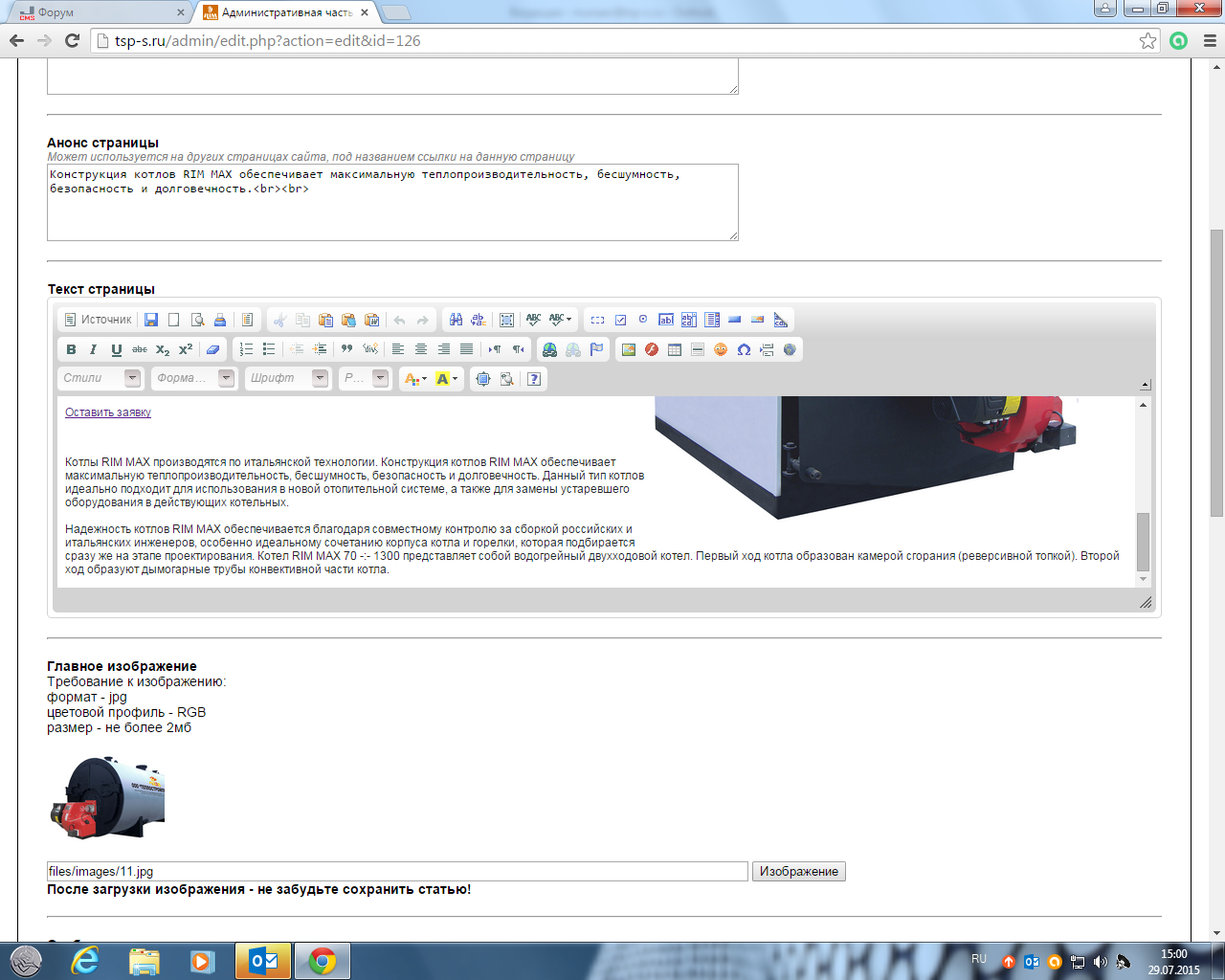The height and width of the screenshot is (980, 1225).
Task: Open the Стили styles dropdown
Action: 100,378
